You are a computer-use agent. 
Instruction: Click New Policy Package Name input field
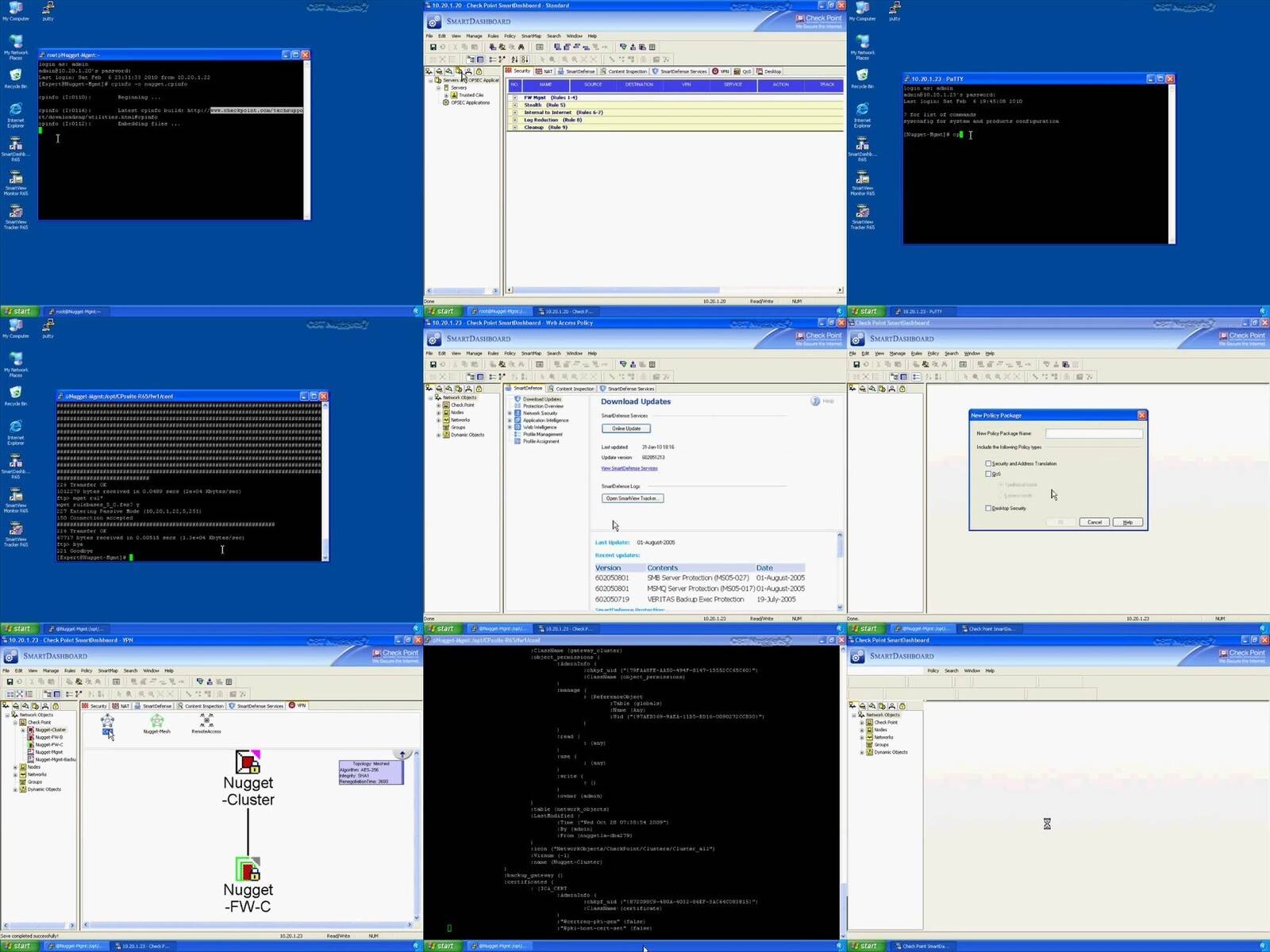click(x=1094, y=433)
